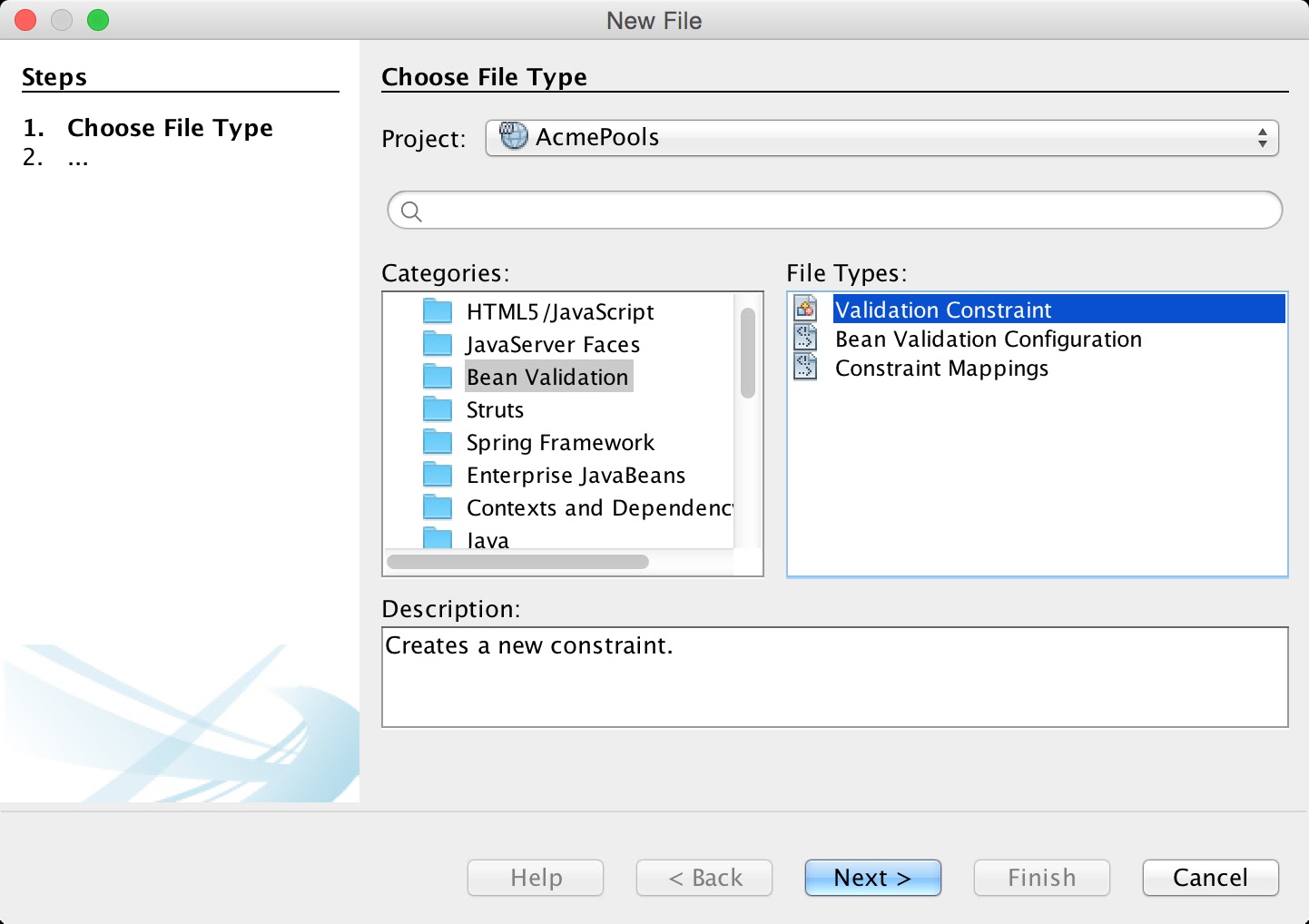Click the HTML5/JavaScript folder icon

point(438,312)
